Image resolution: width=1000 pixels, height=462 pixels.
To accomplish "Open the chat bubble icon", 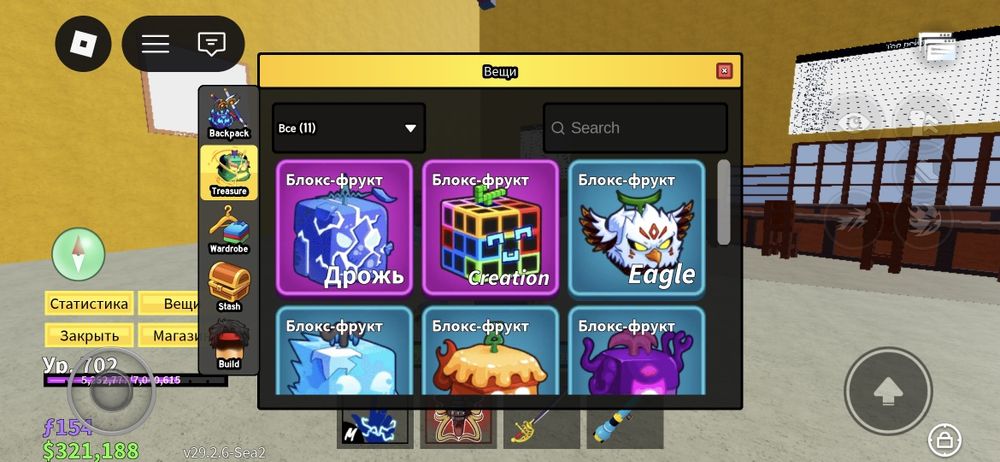I will pos(212,43).
